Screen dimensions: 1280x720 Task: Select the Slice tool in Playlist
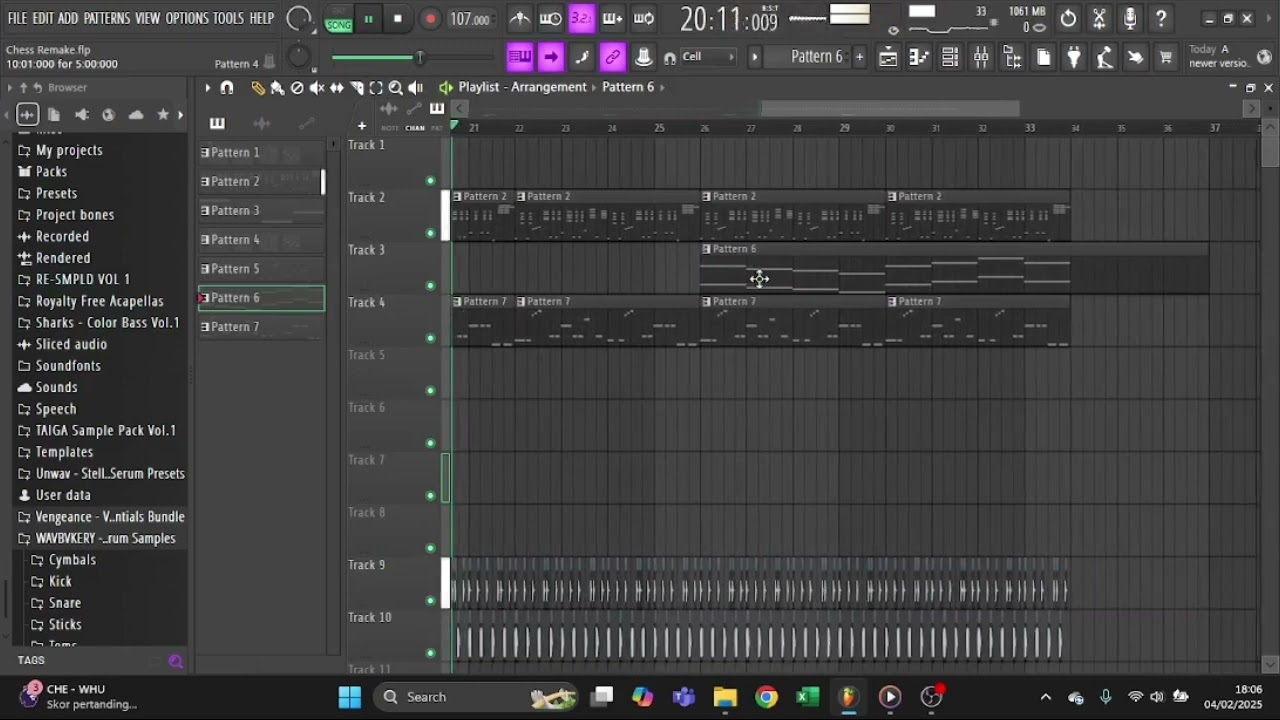coord(357,88)
